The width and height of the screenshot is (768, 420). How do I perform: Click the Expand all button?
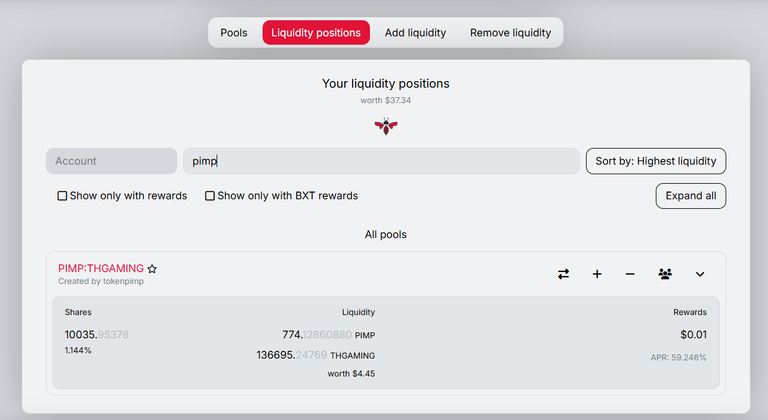coord(691,196)
